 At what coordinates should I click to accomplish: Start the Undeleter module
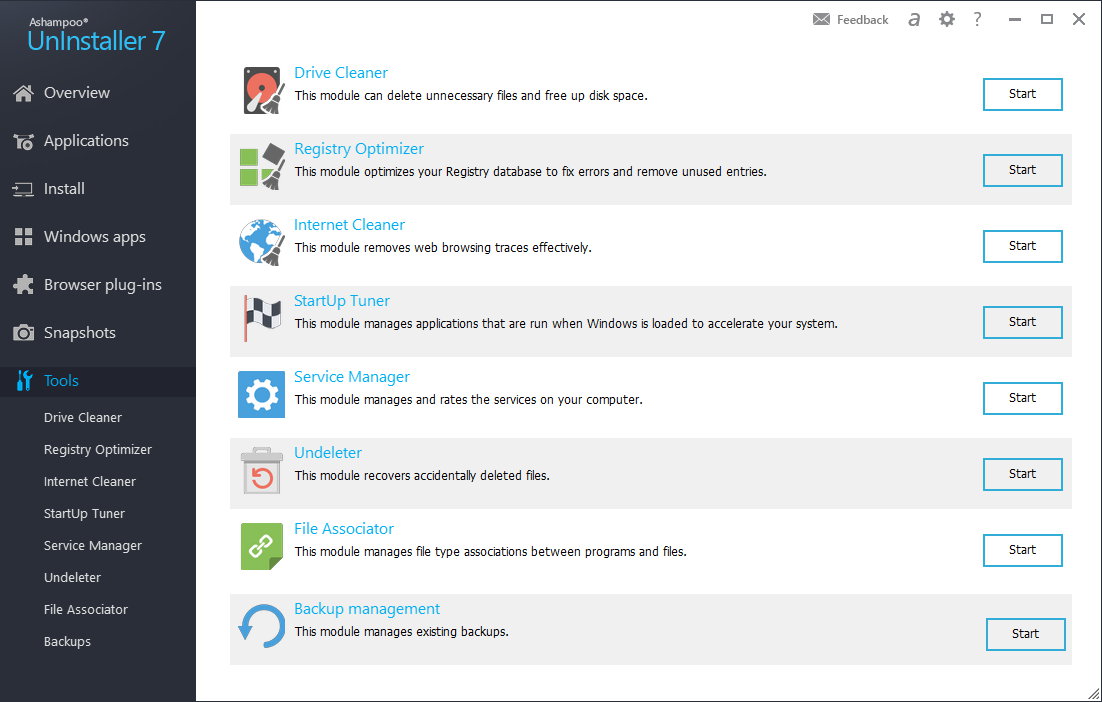click(x=1022, y=474)
